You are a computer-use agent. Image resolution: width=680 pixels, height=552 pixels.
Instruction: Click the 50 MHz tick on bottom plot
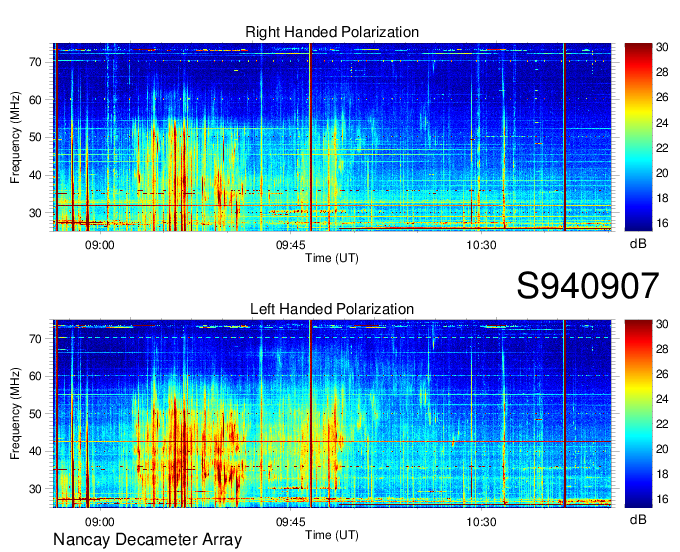[x=36, y=414]
